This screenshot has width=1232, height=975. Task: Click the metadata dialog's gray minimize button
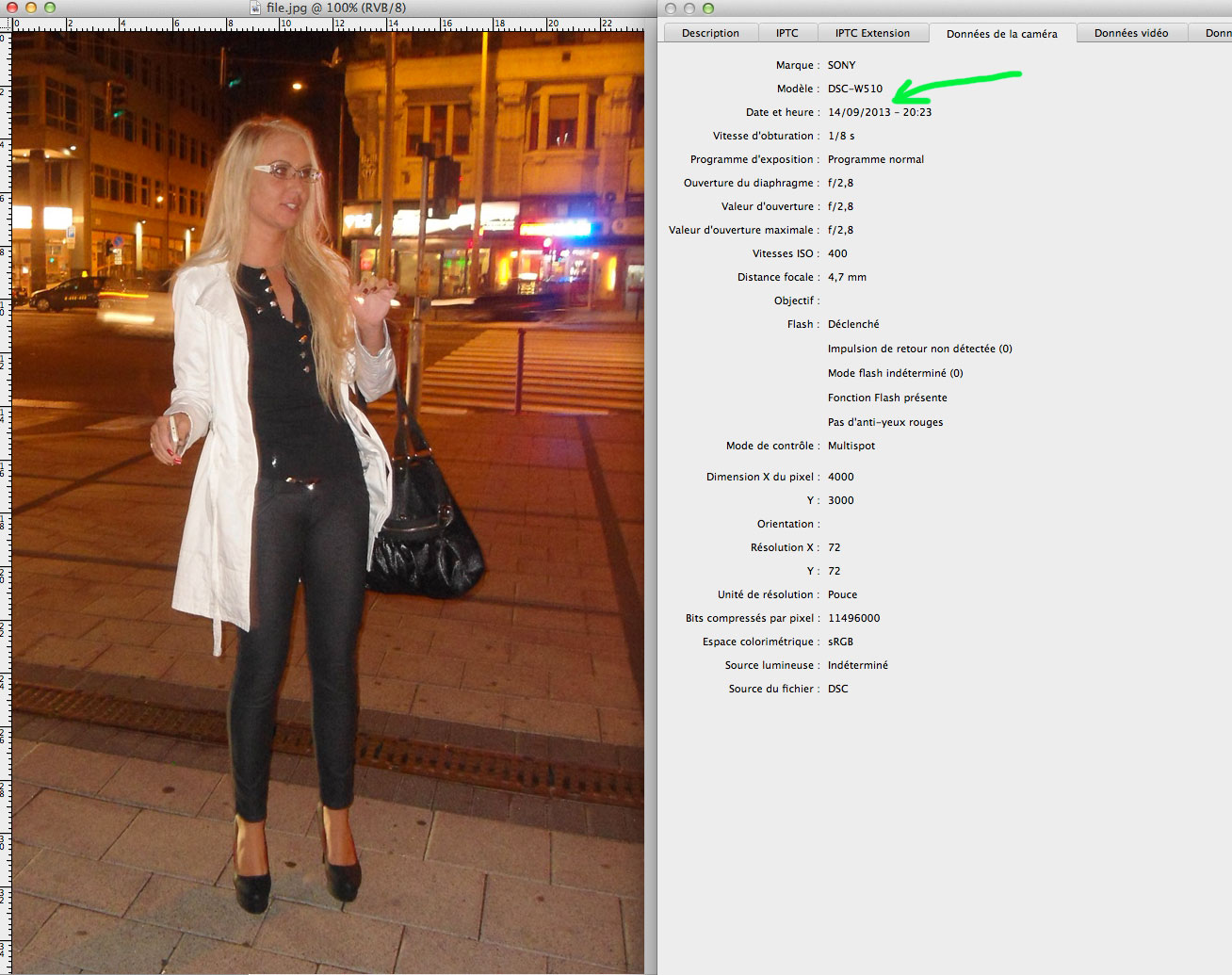689,8
